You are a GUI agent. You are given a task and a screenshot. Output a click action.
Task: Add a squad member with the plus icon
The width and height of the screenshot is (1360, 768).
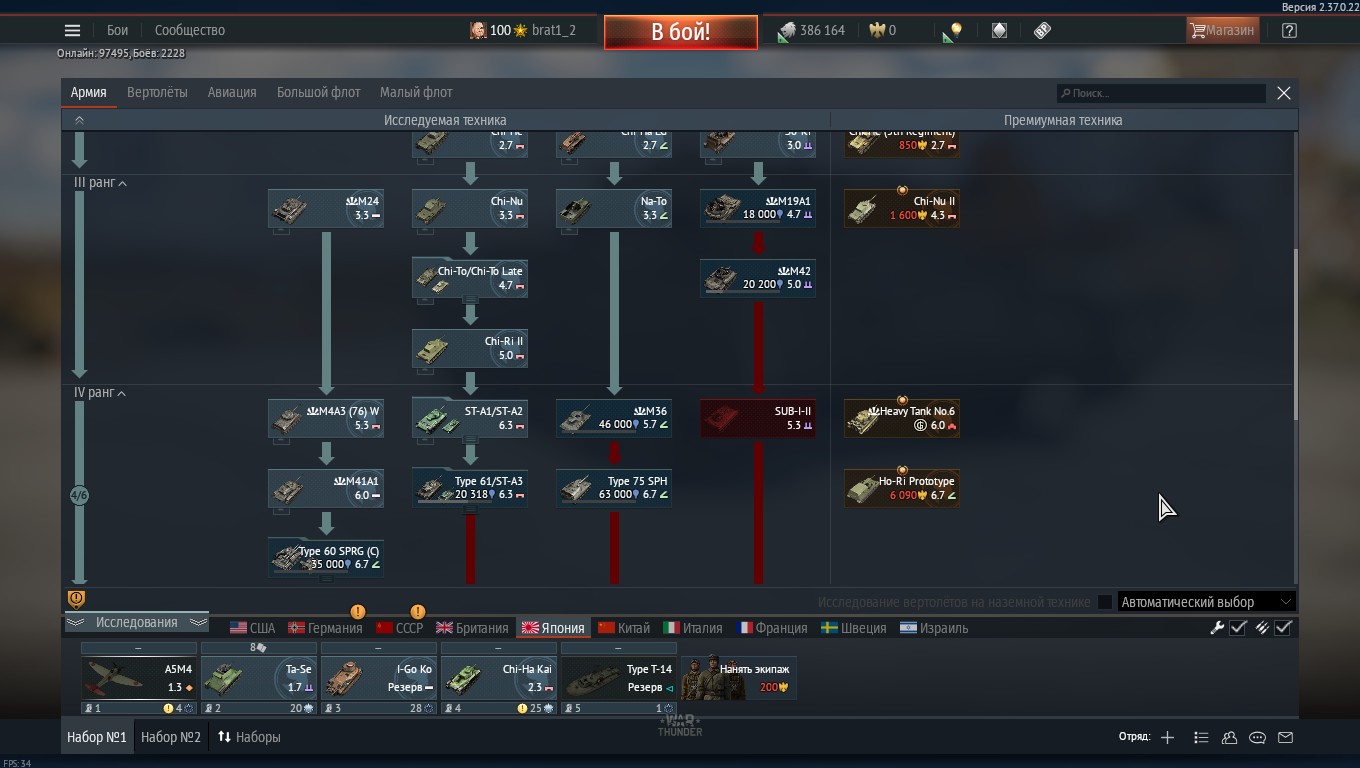click(1167, 738)
